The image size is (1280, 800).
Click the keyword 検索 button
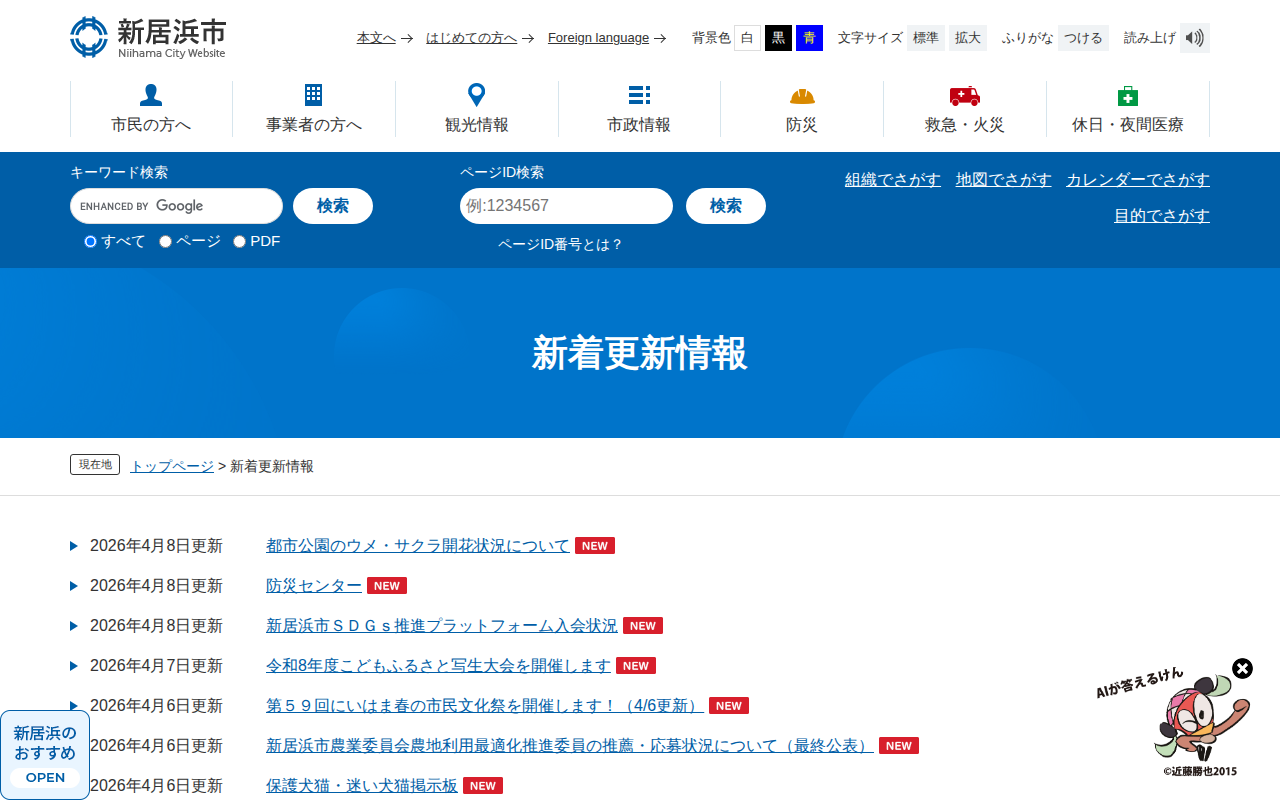point(333,206)
